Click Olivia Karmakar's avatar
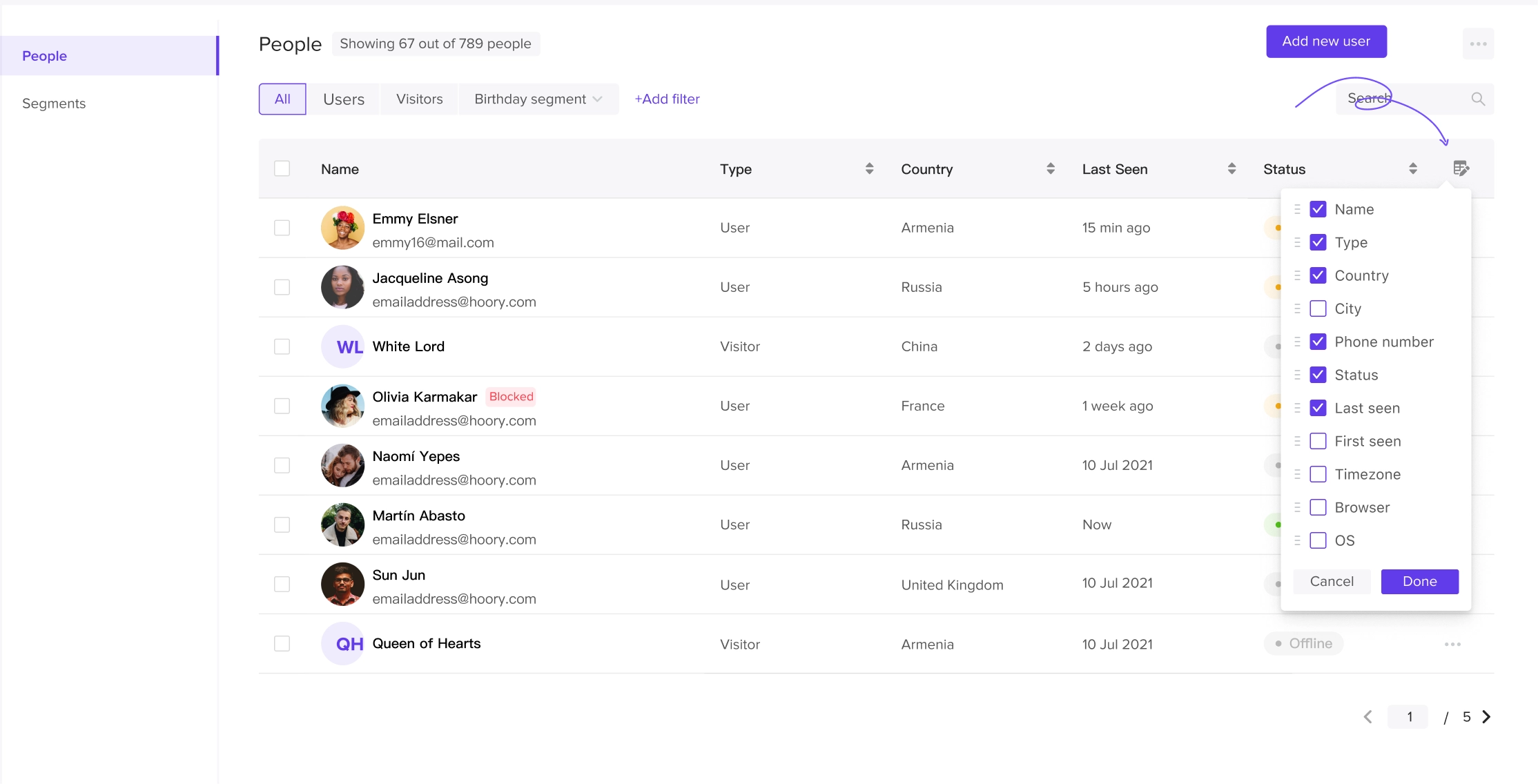Screen dimensions: 1538x784 click(342, 406)
